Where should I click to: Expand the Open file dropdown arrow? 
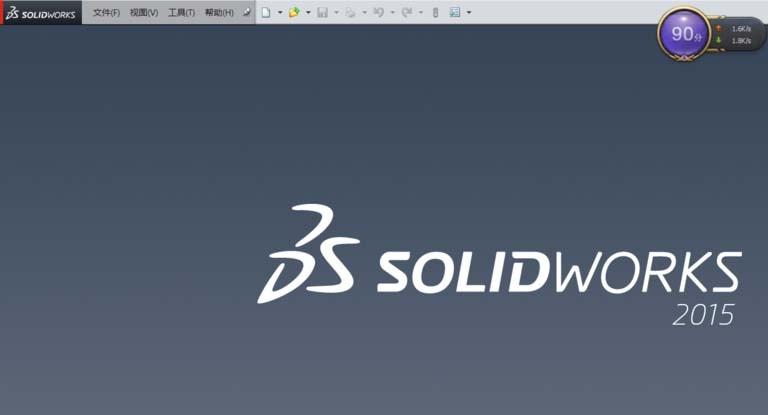[308, 13]
